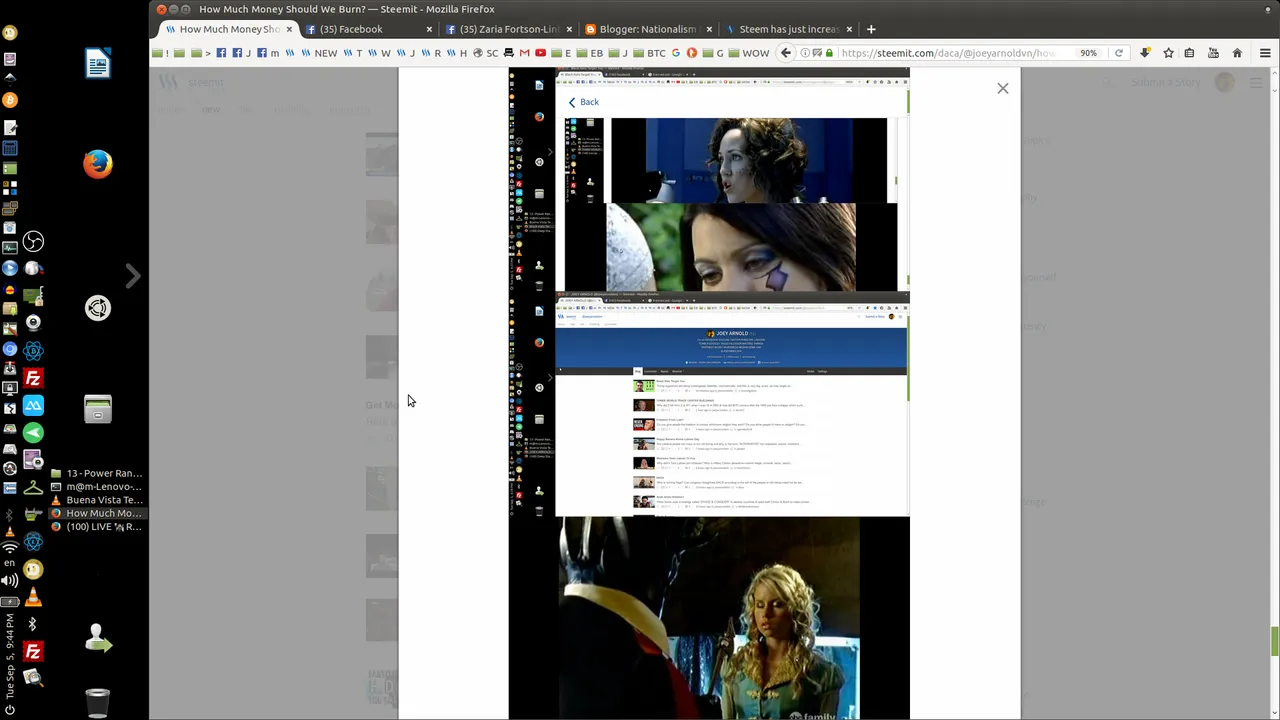Click the Dogecoin icon at the panel top
This screenshot has width=1280, height=720.
tap(10, 32)
